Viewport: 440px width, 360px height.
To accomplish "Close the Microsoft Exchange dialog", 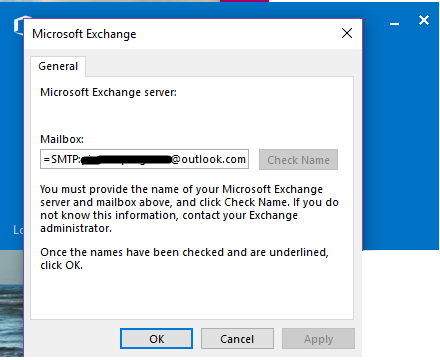I will tap(347, 33).
